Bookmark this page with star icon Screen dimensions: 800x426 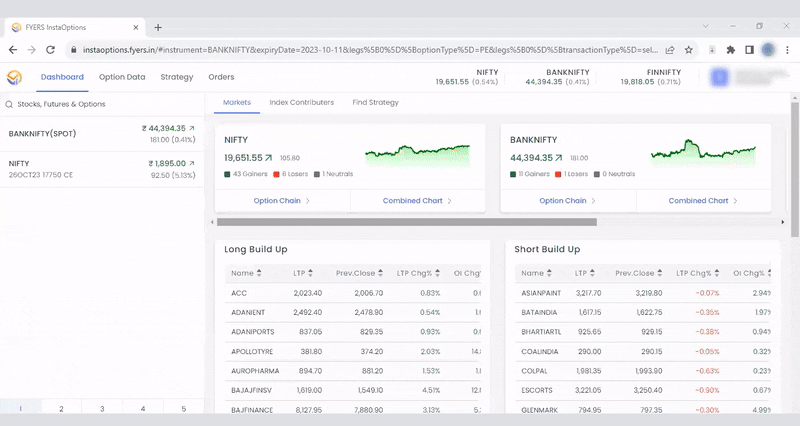click(689, 49)
